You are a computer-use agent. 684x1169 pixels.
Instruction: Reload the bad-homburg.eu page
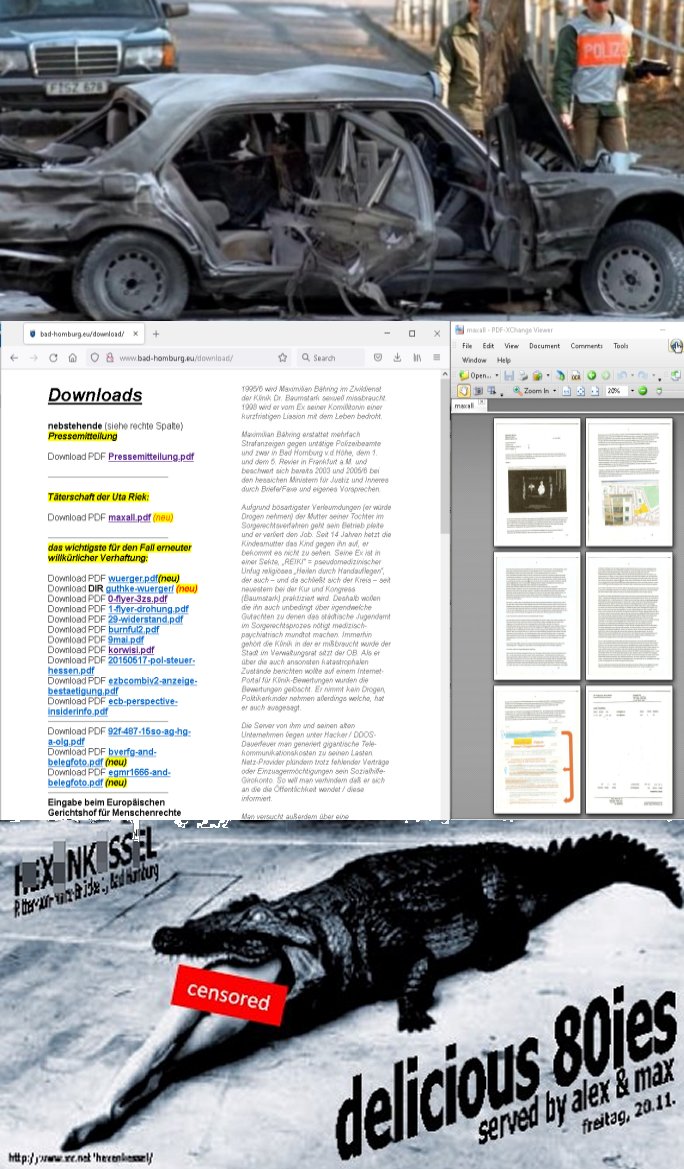(x=54, y=358)
